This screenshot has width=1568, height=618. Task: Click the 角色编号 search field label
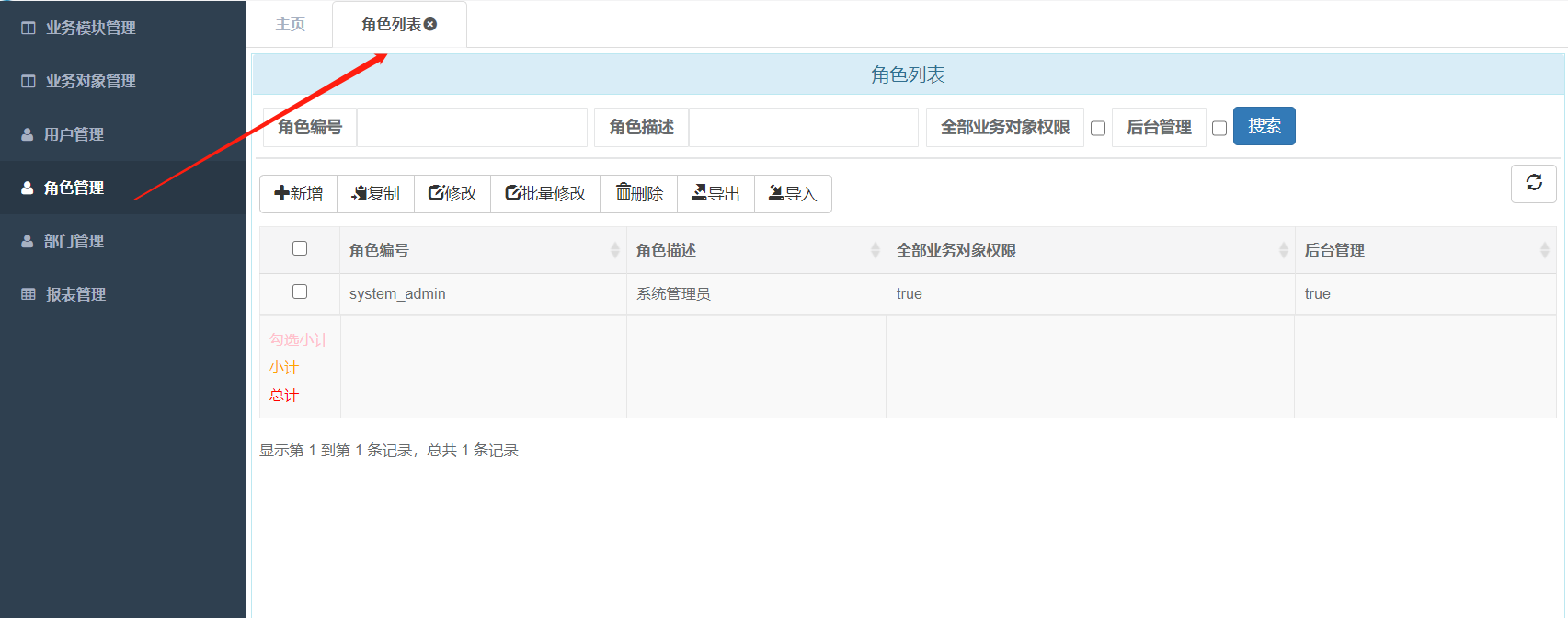pos(310,127)
